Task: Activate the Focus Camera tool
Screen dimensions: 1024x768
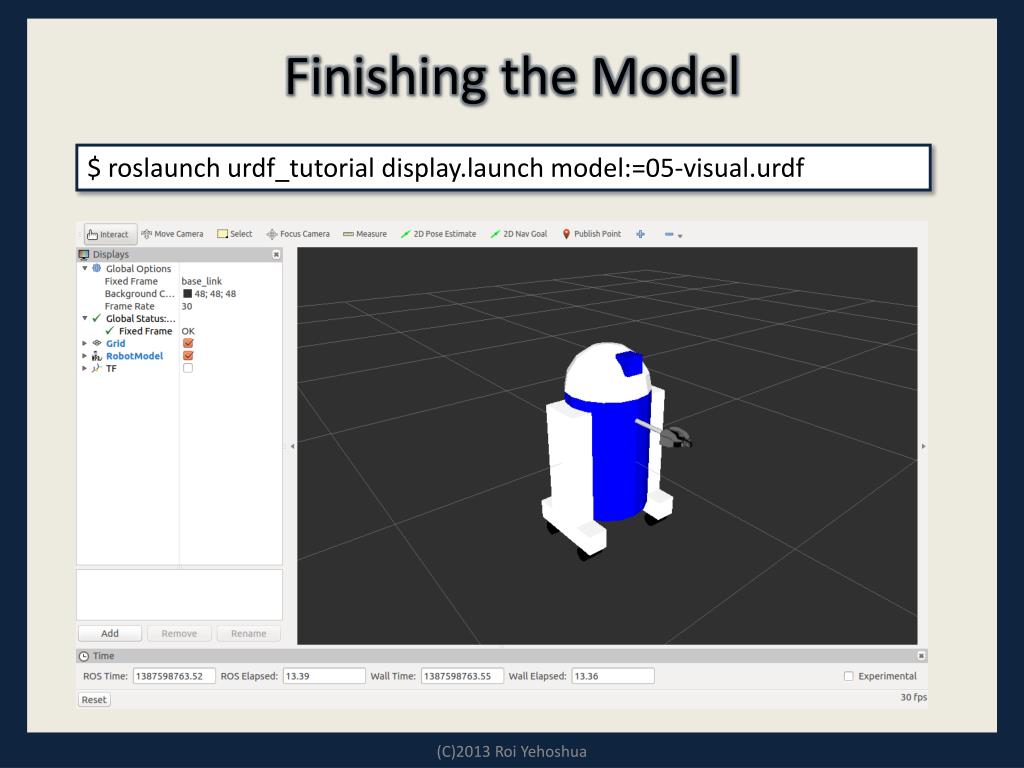Action: [x=298, y=234]
